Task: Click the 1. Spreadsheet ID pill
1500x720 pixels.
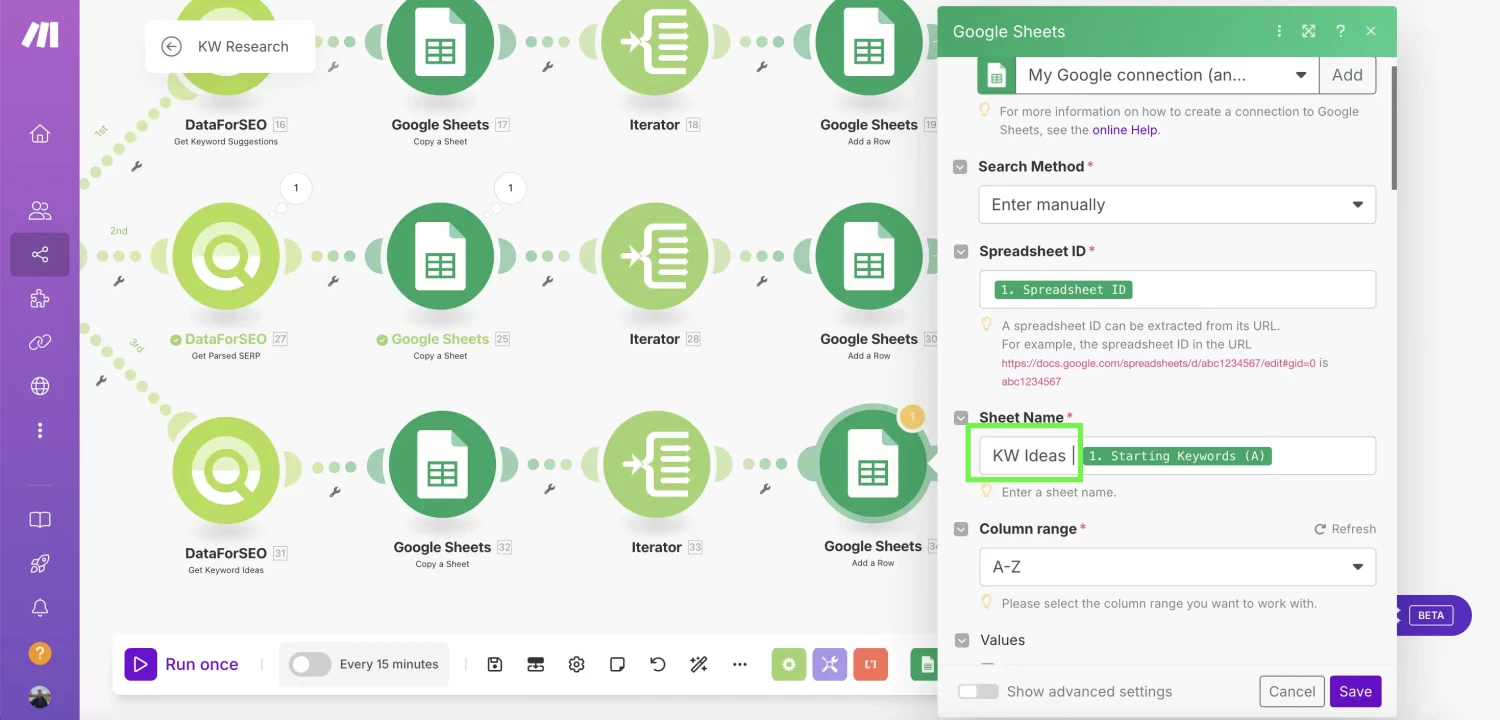Action: click(x=1064, y=290)
